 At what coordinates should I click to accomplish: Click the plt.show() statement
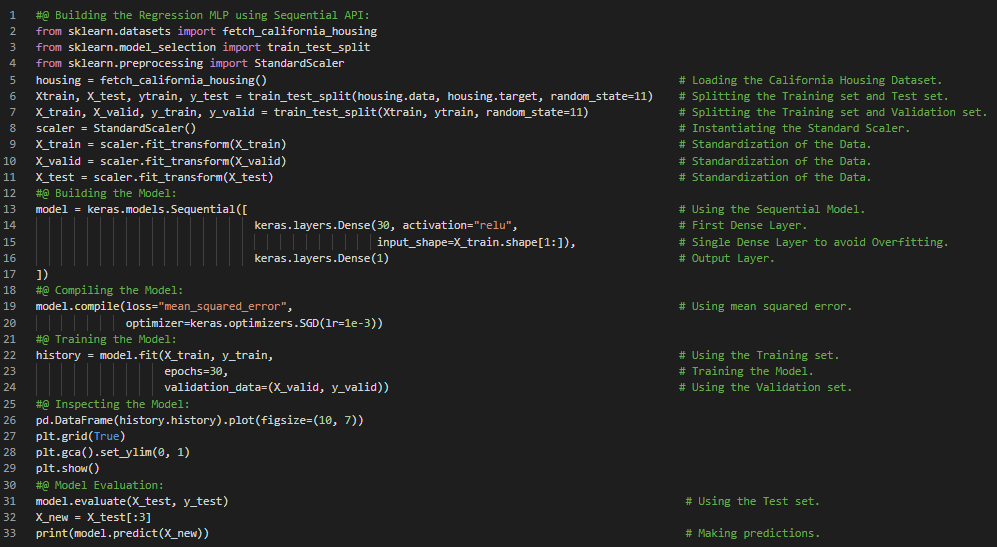click(68, 468)
